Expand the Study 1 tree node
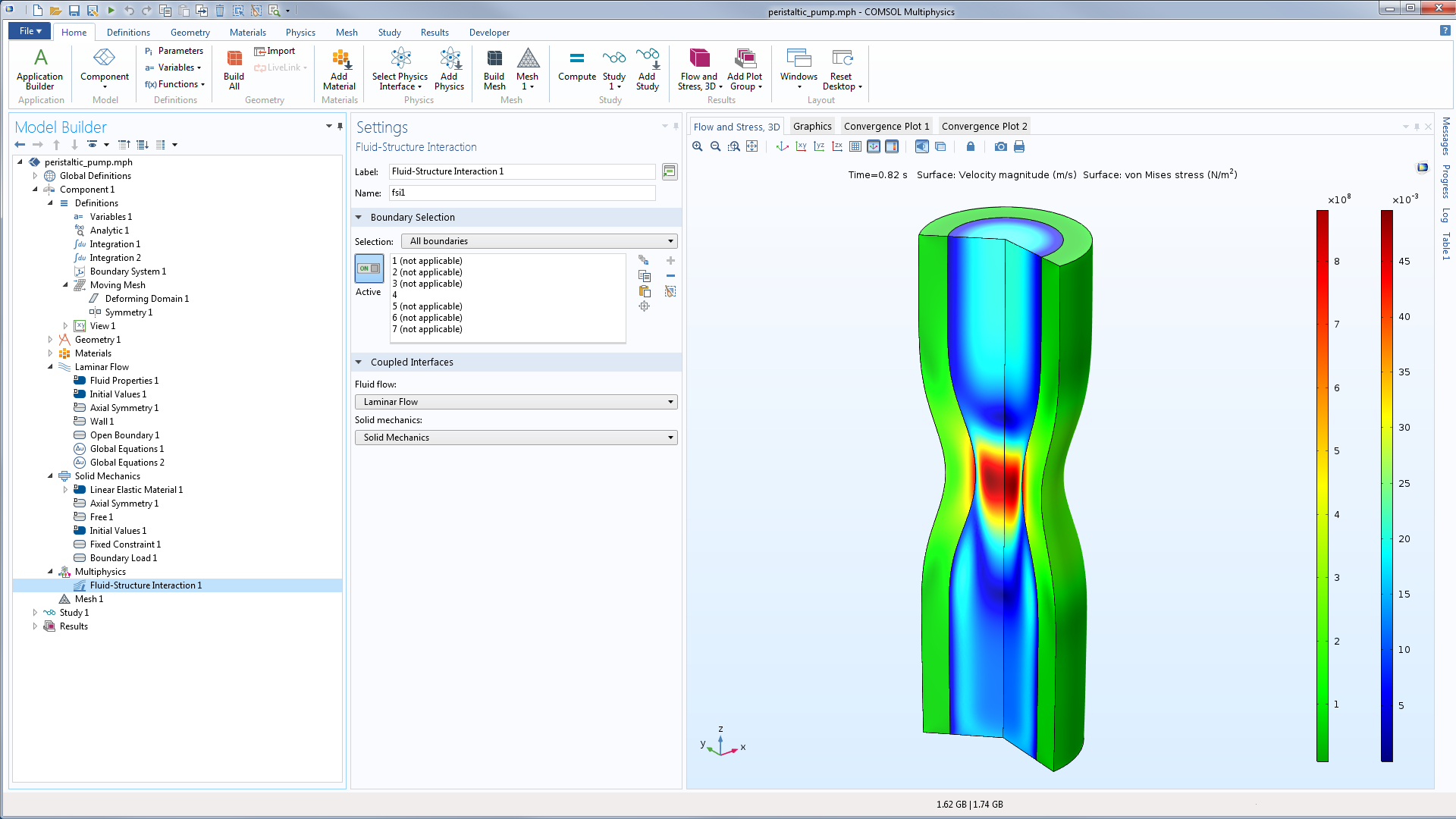This screenshot has width=1456, height=819. point(35,613)
